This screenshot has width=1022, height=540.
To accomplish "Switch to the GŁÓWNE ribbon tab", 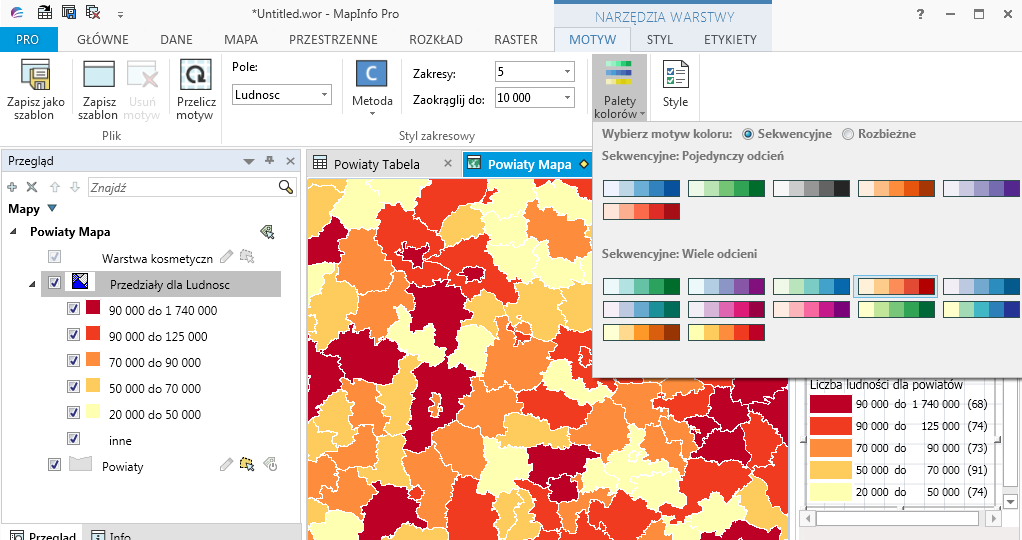I will point(102,39).
